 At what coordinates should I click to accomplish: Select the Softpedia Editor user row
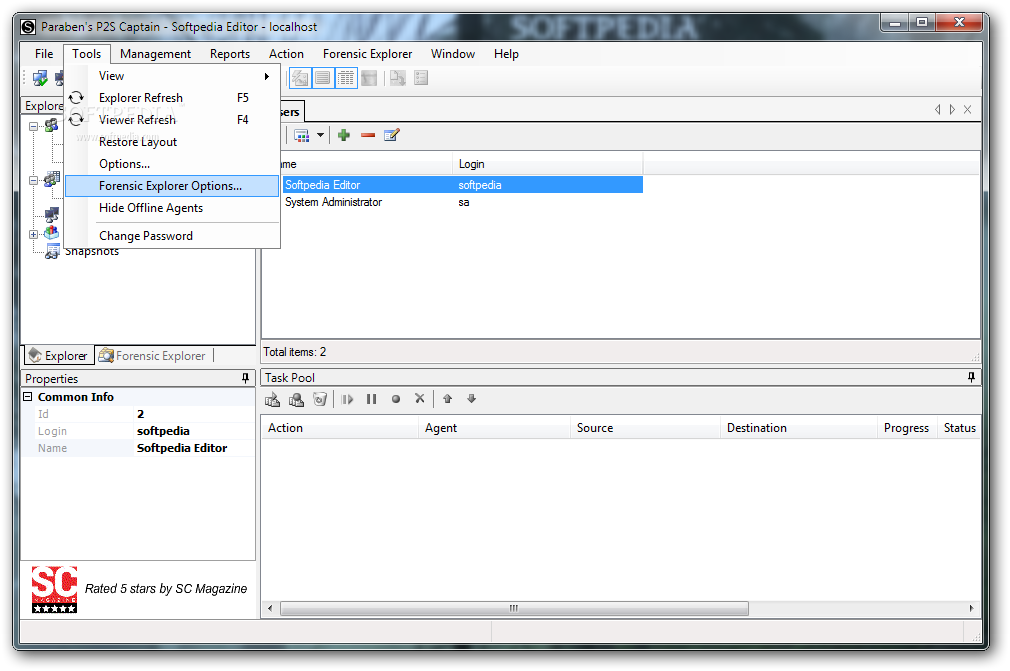[462, 185]
